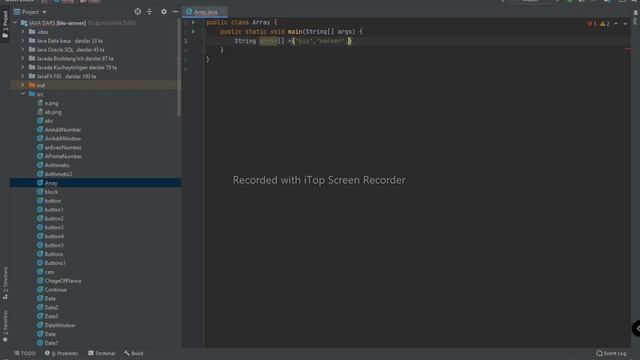Open the Project view dropdown

(x=30, y=12)
